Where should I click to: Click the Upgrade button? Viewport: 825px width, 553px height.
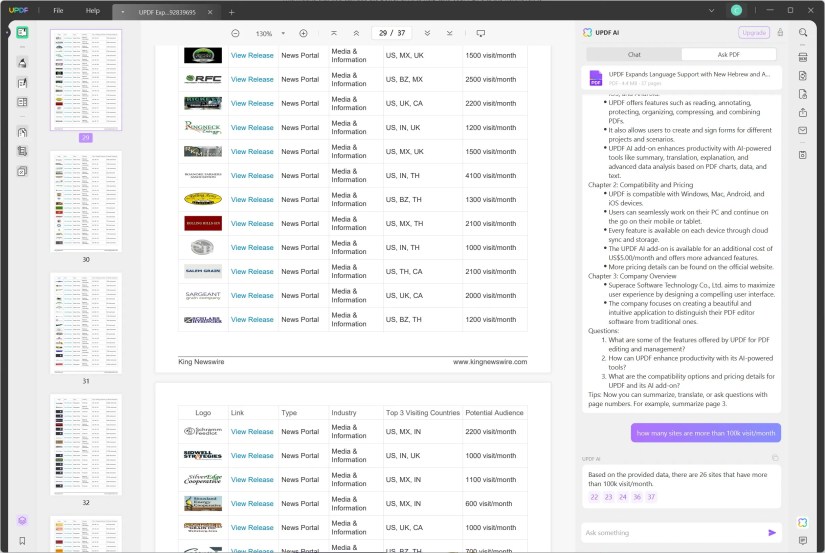tap(753, 33)
